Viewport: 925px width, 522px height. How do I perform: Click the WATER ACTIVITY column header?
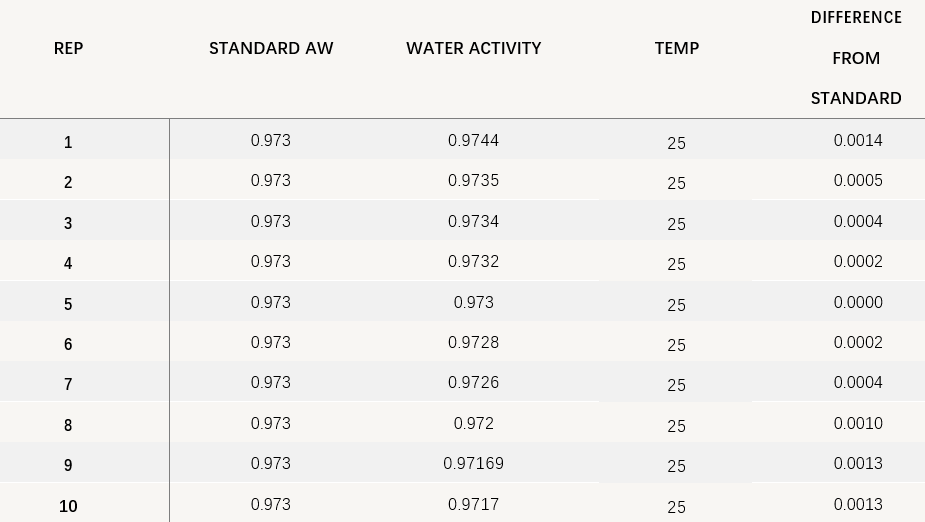click(x=474, y=48)
